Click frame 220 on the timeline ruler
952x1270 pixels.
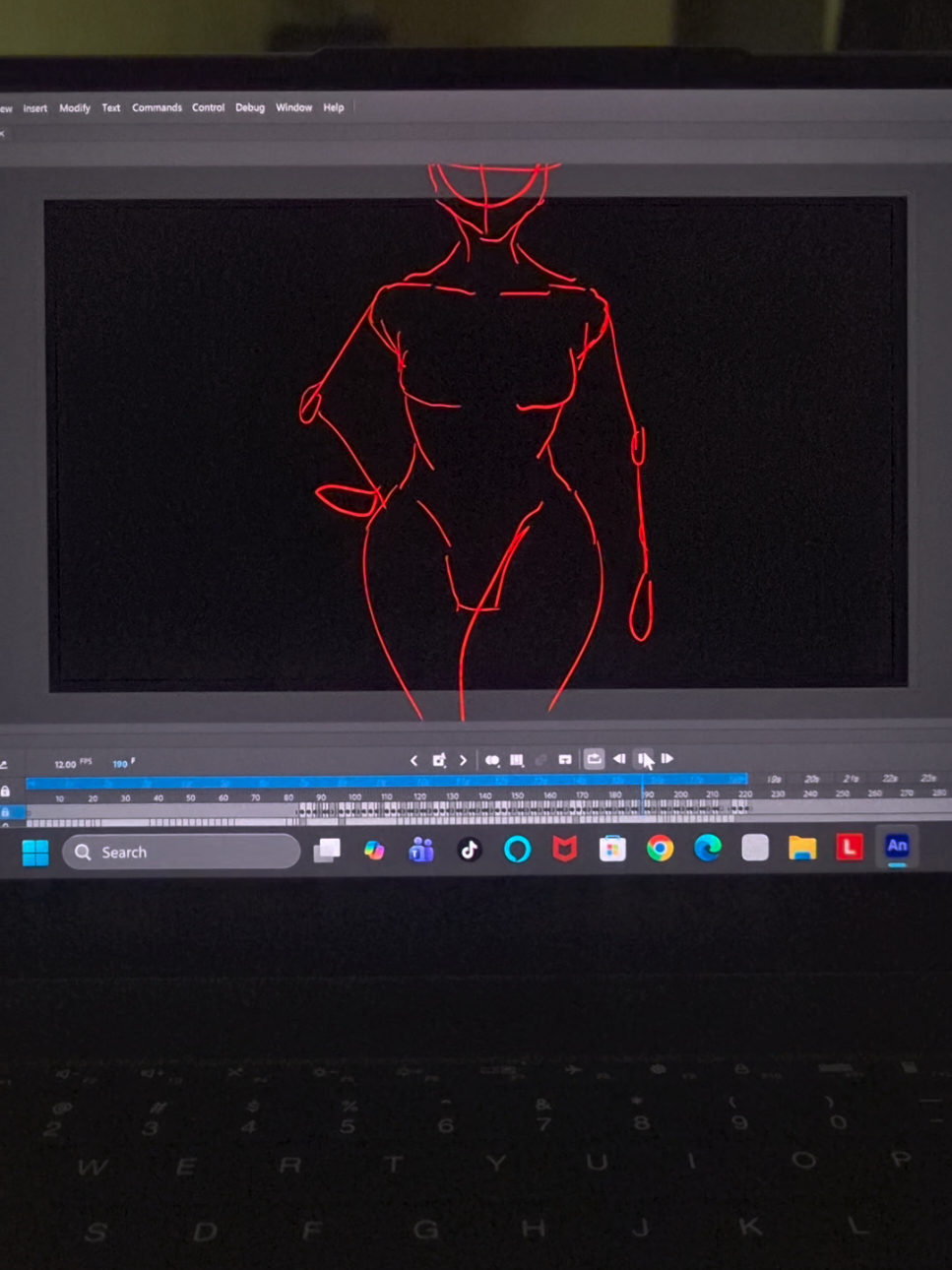[745, 794]
